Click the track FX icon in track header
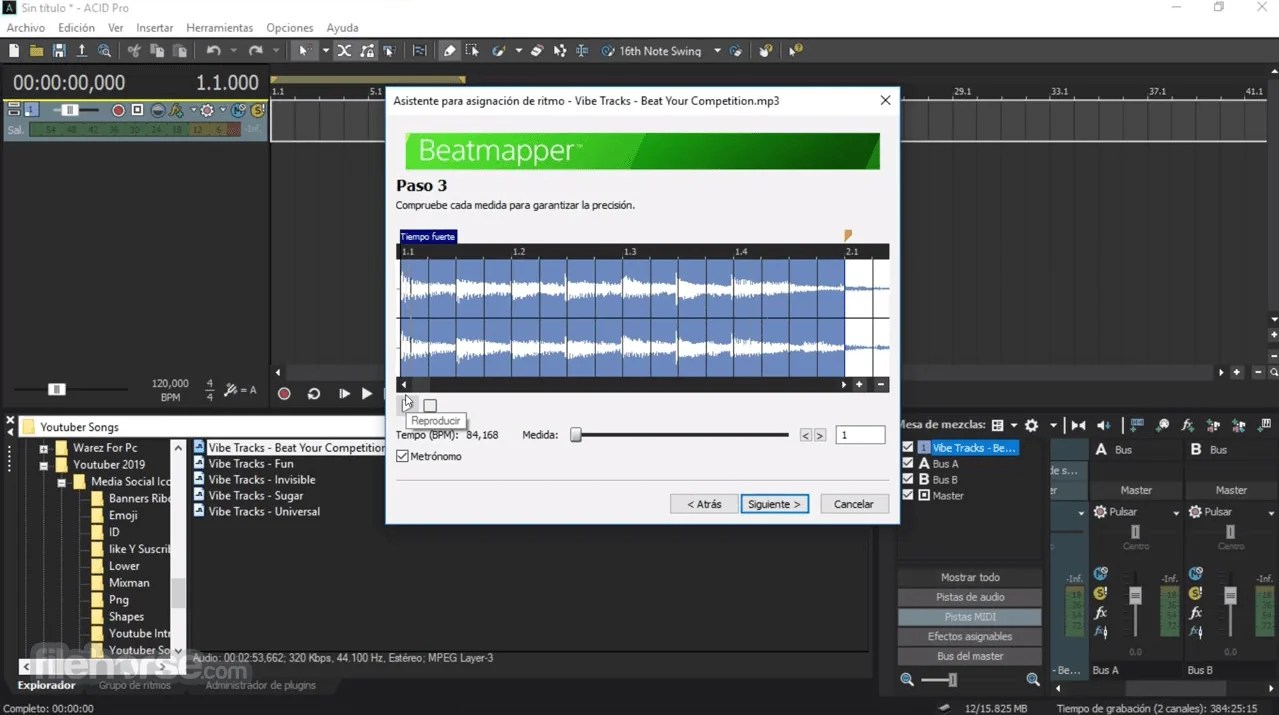The image size is (1279, 715). 177,110
